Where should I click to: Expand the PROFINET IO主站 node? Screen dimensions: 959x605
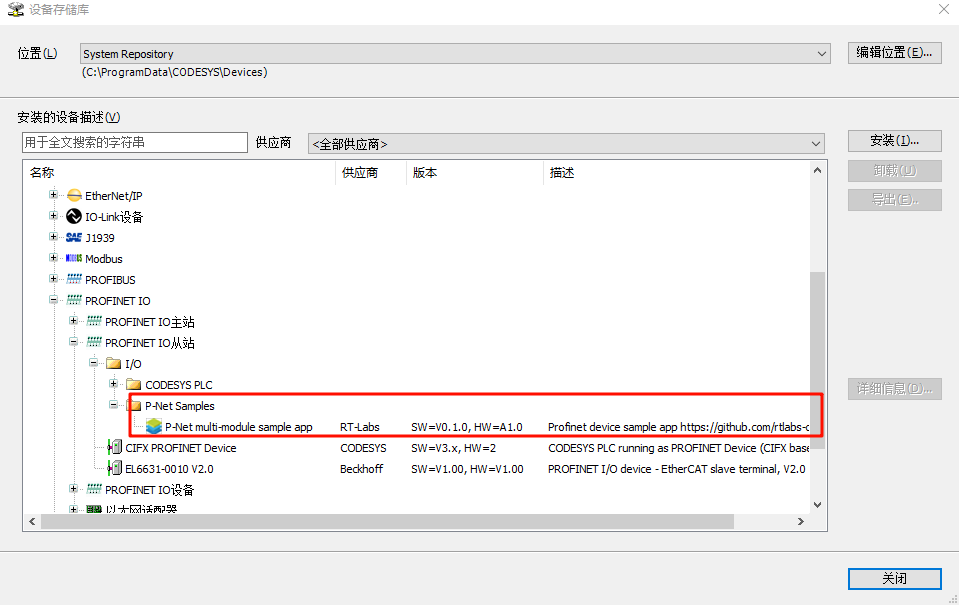(x=74, y=322)
